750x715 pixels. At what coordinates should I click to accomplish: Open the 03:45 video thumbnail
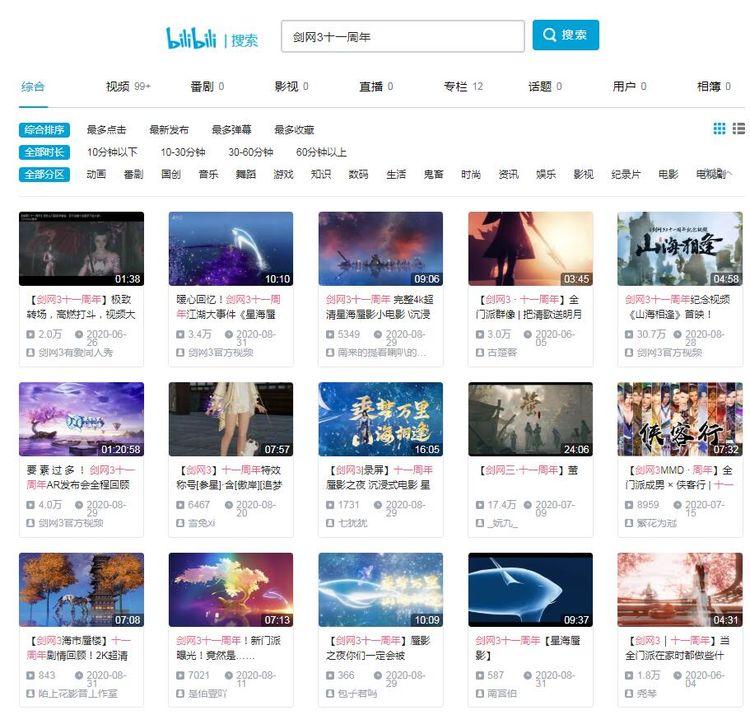point(530,249)
